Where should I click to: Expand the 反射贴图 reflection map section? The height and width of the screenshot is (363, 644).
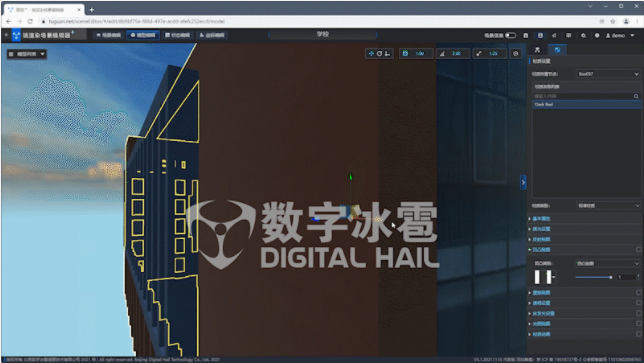[x=541, y=239]
